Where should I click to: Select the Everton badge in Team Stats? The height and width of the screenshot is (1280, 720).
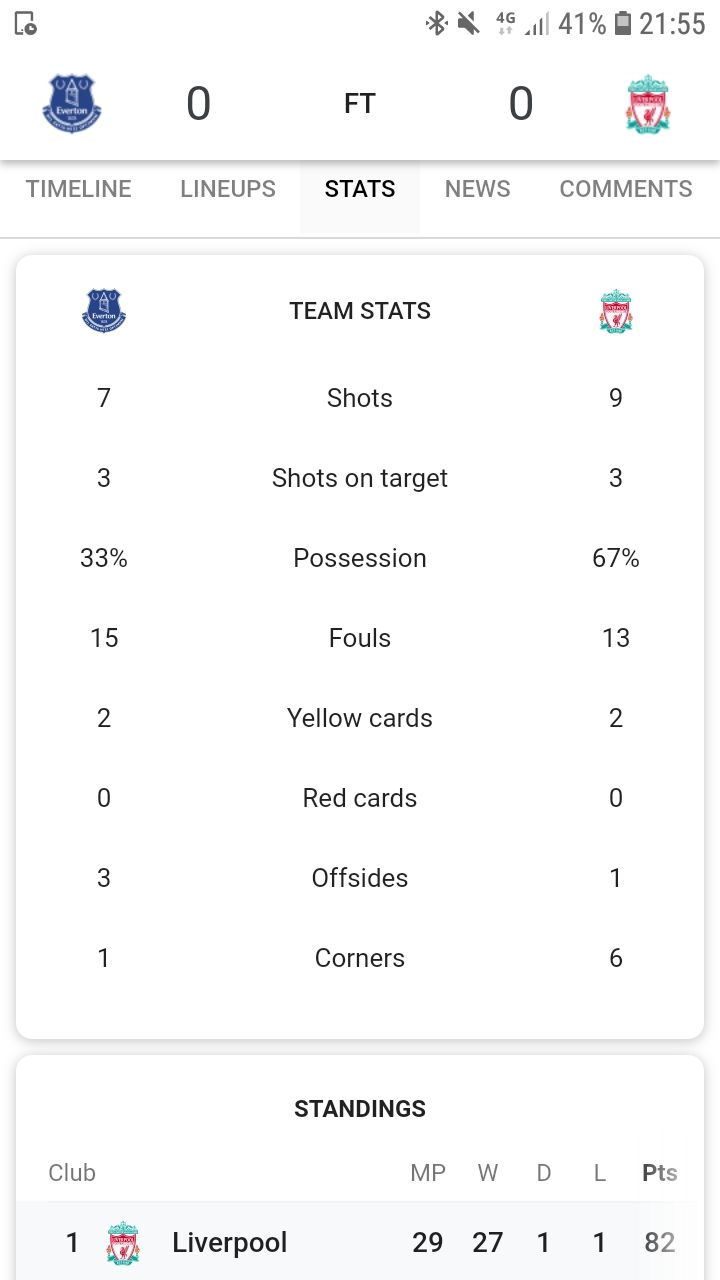coord(104,311)
